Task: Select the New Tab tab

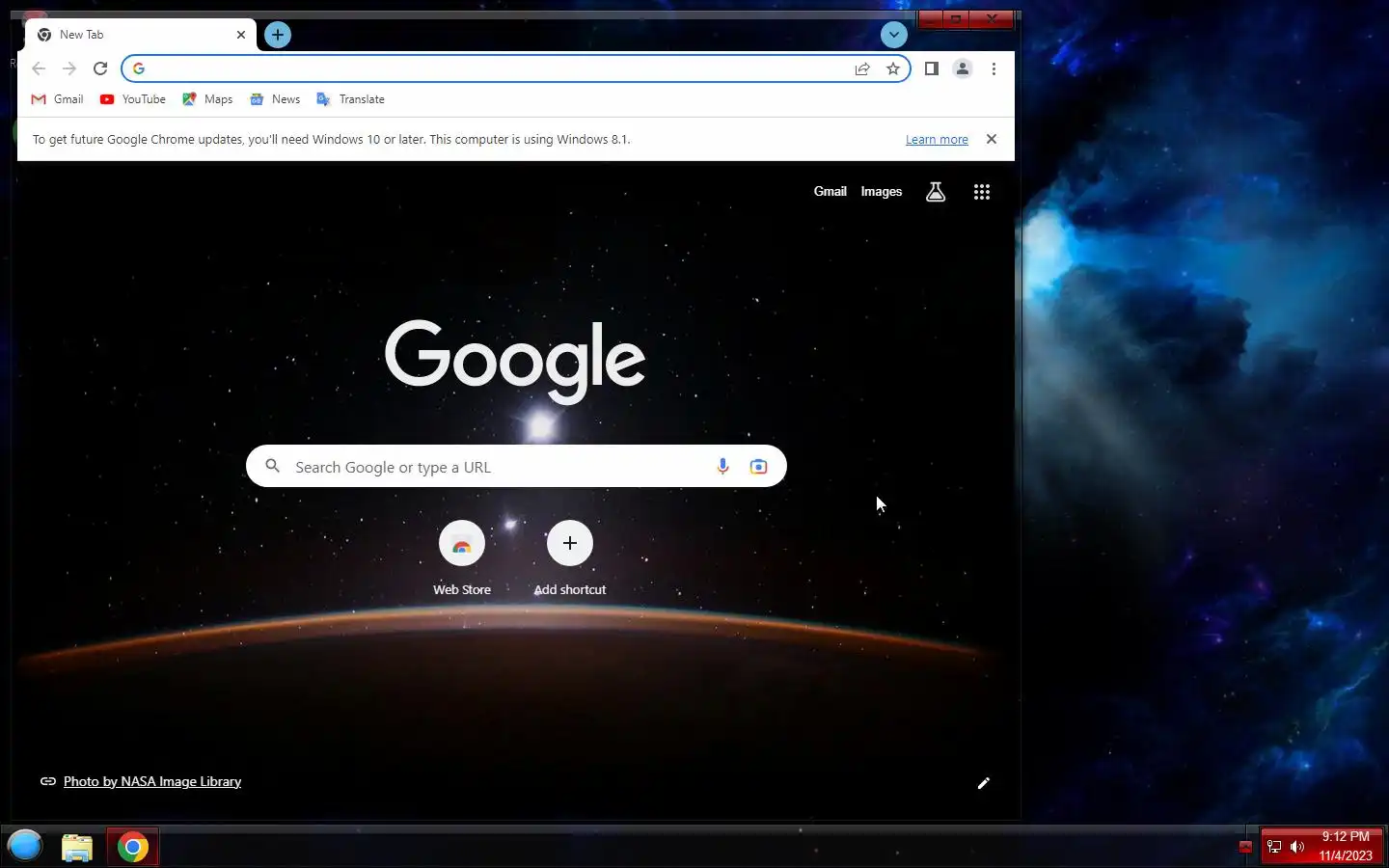Action: pyautogui.click(x=140, y=35)
